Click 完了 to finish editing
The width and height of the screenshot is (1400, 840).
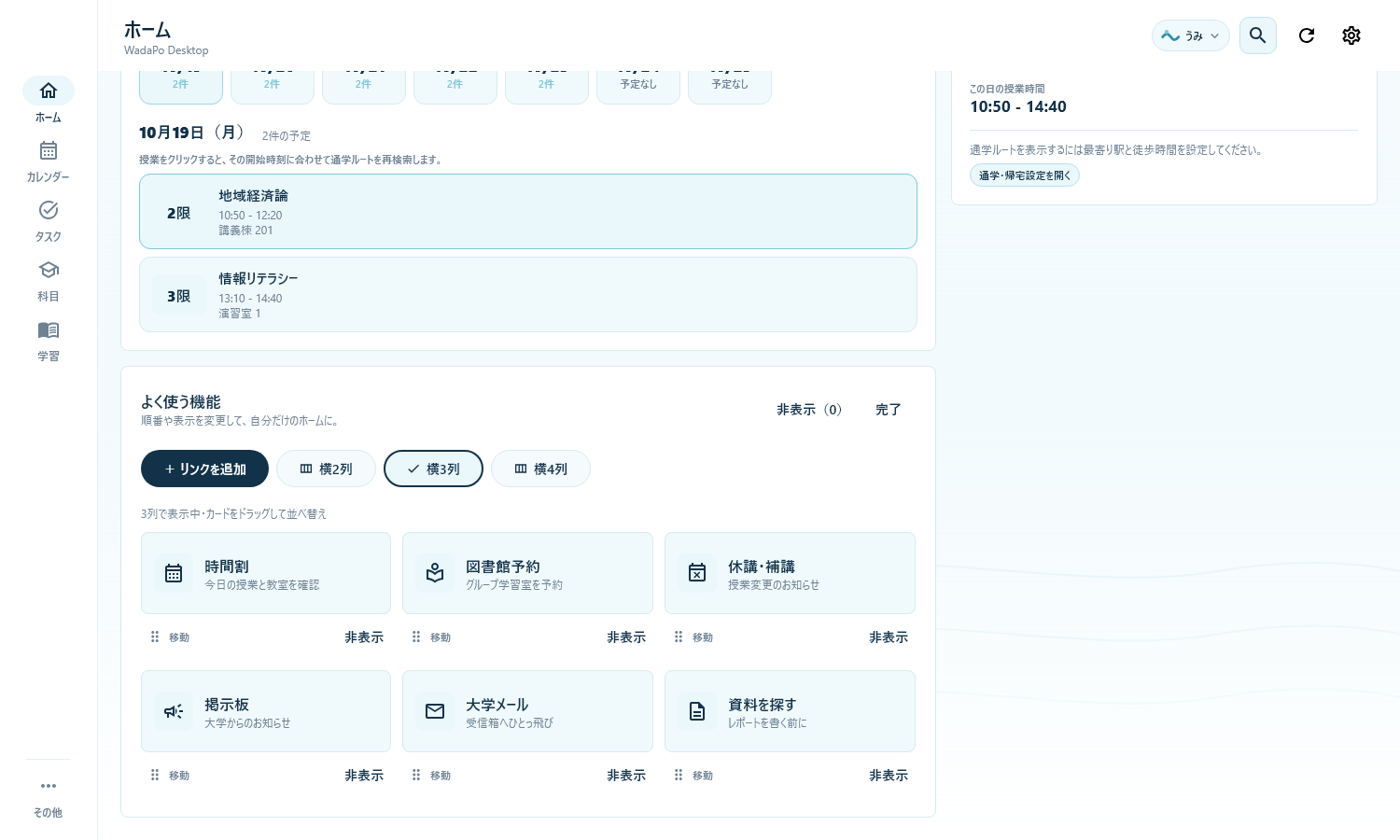click(889, 410)
